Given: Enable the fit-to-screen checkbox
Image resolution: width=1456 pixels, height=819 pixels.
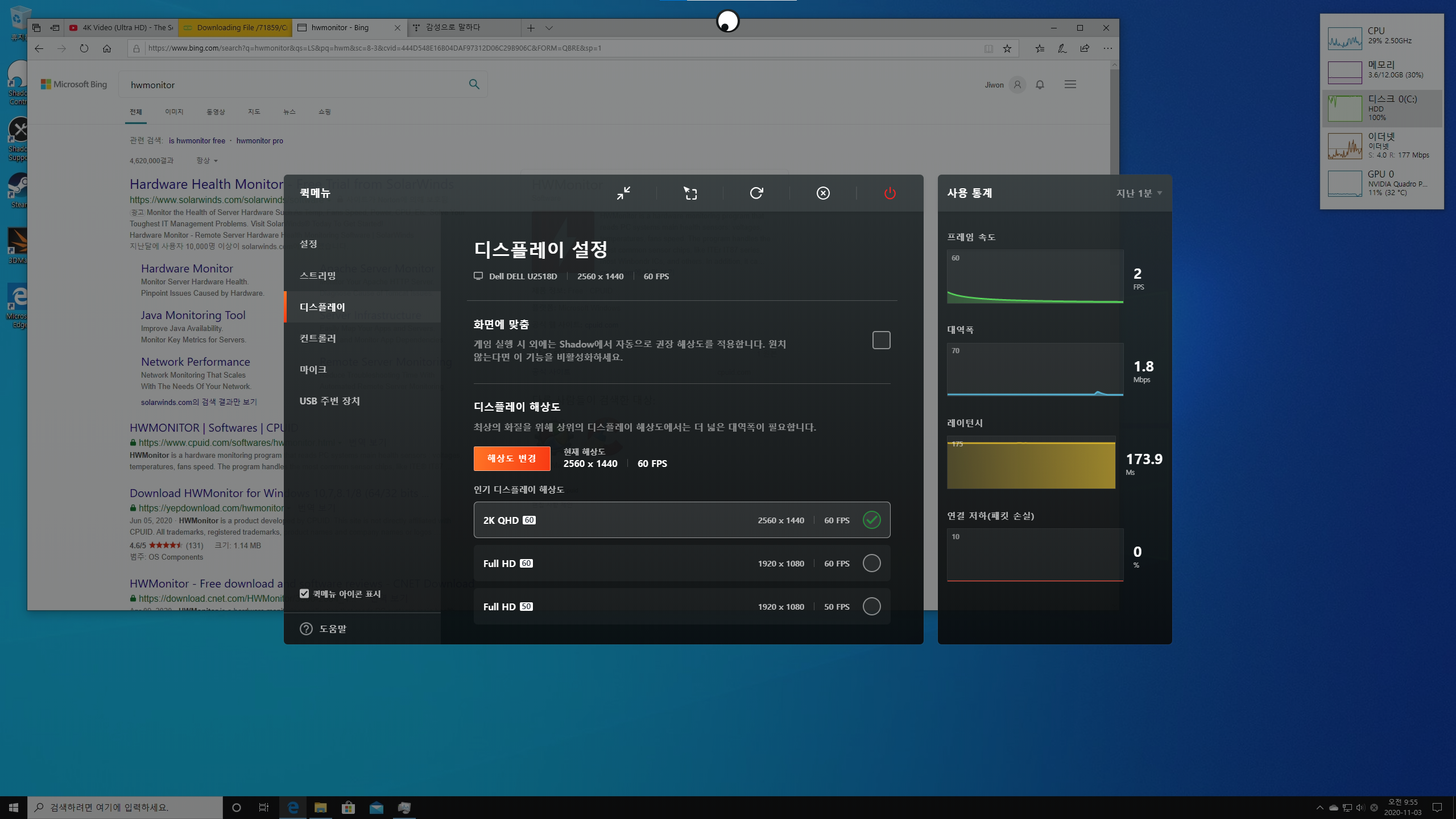Looking at the screenshot, I should coord(881,340).
